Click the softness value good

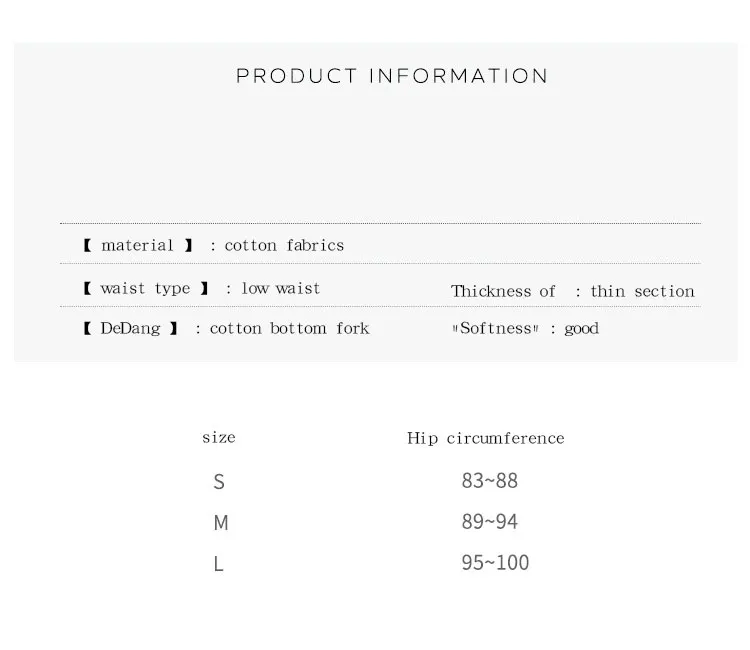(x=581, y=328)
